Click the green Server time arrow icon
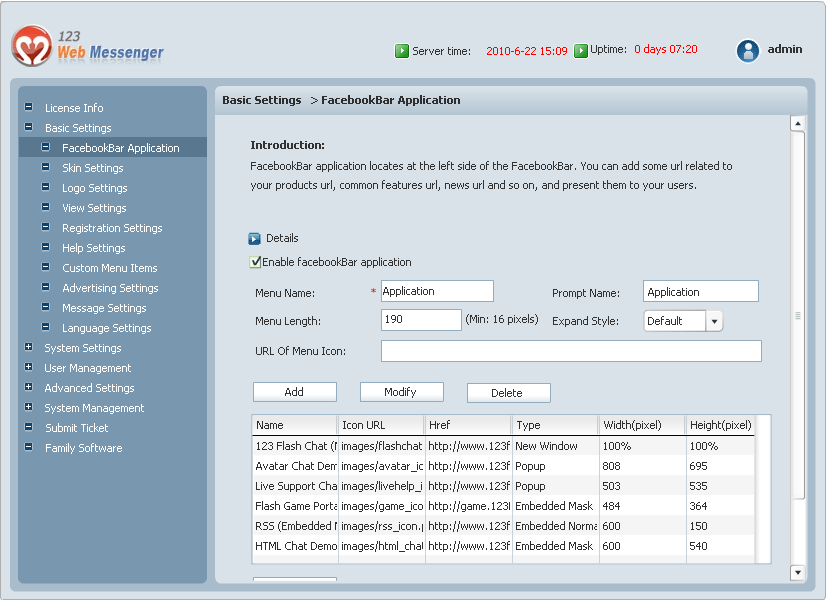 [x=401, y=51]
